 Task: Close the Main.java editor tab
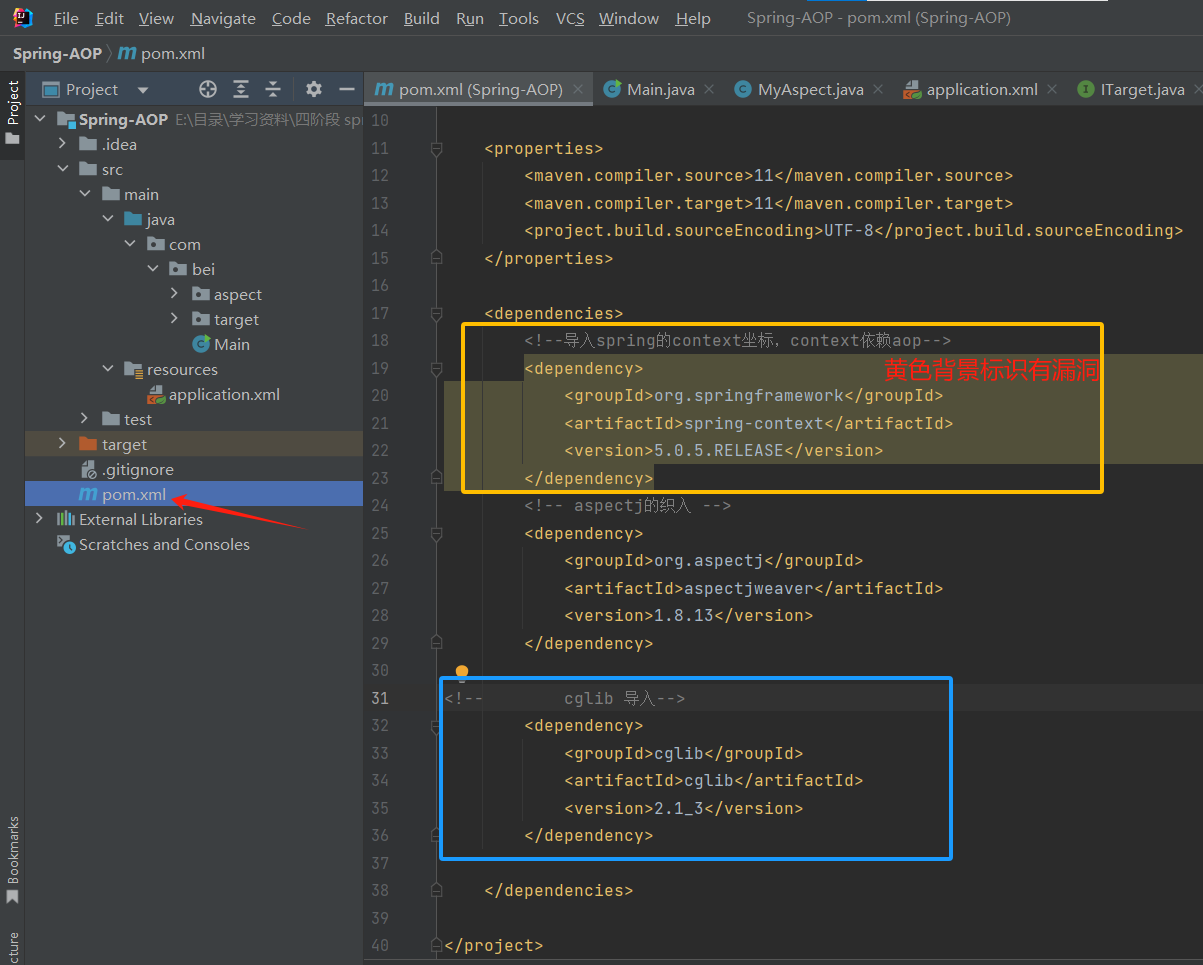pos(709,89)
